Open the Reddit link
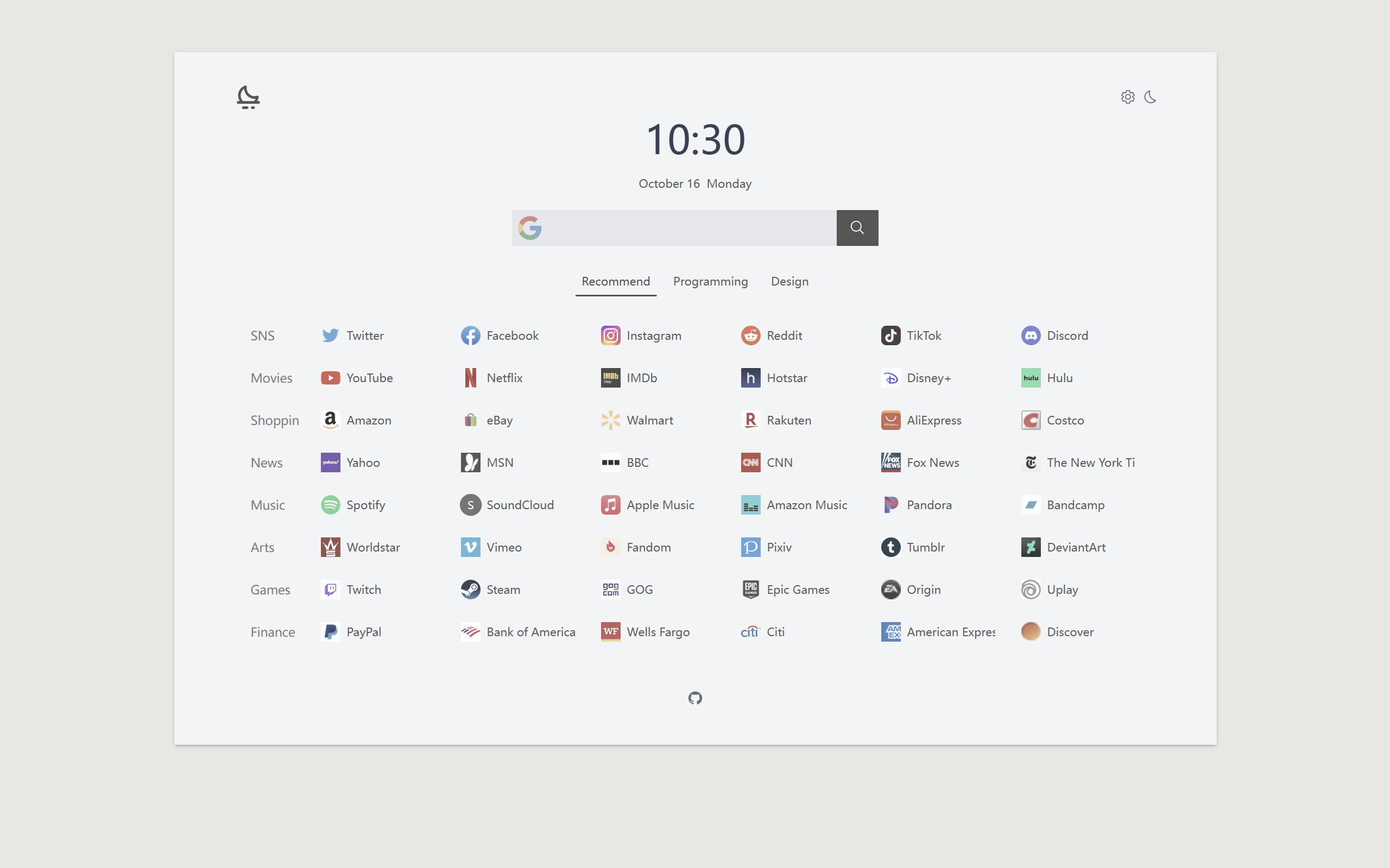This screenshot has height=868, width=1390. pos(784,335)
